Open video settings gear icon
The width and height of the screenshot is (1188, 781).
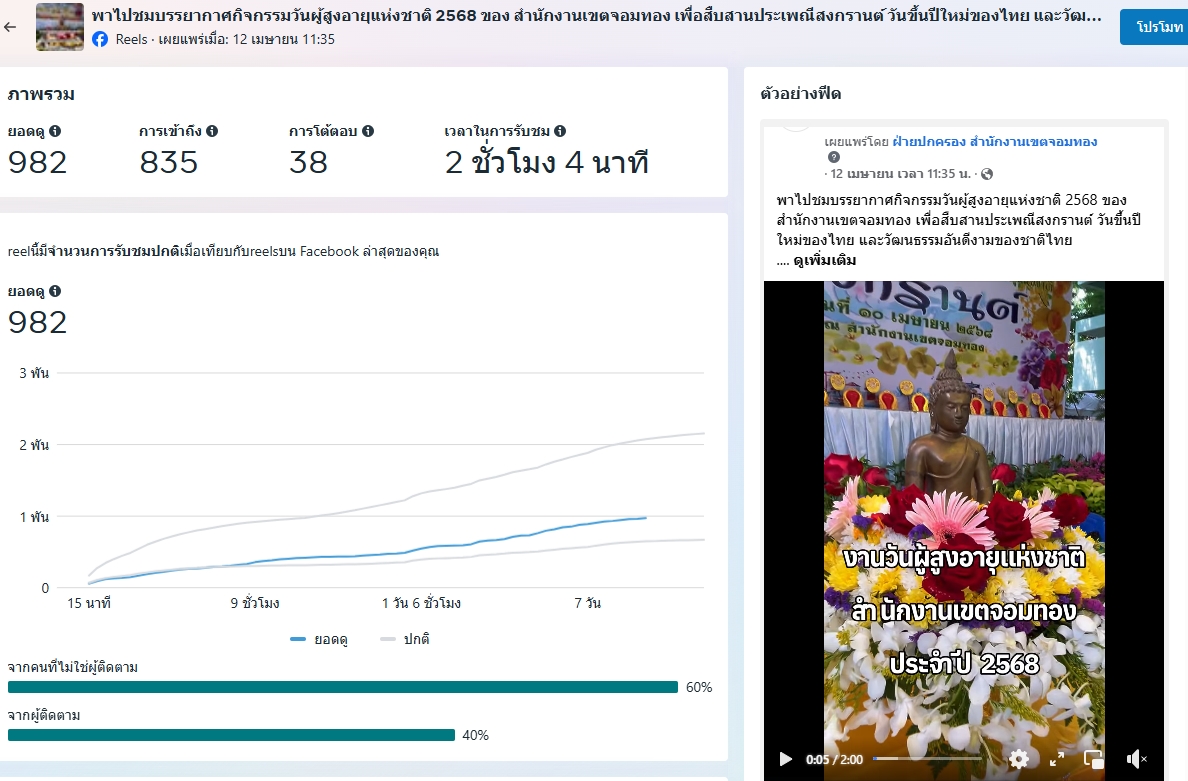pyautogui.click(x=1018, y=759)
